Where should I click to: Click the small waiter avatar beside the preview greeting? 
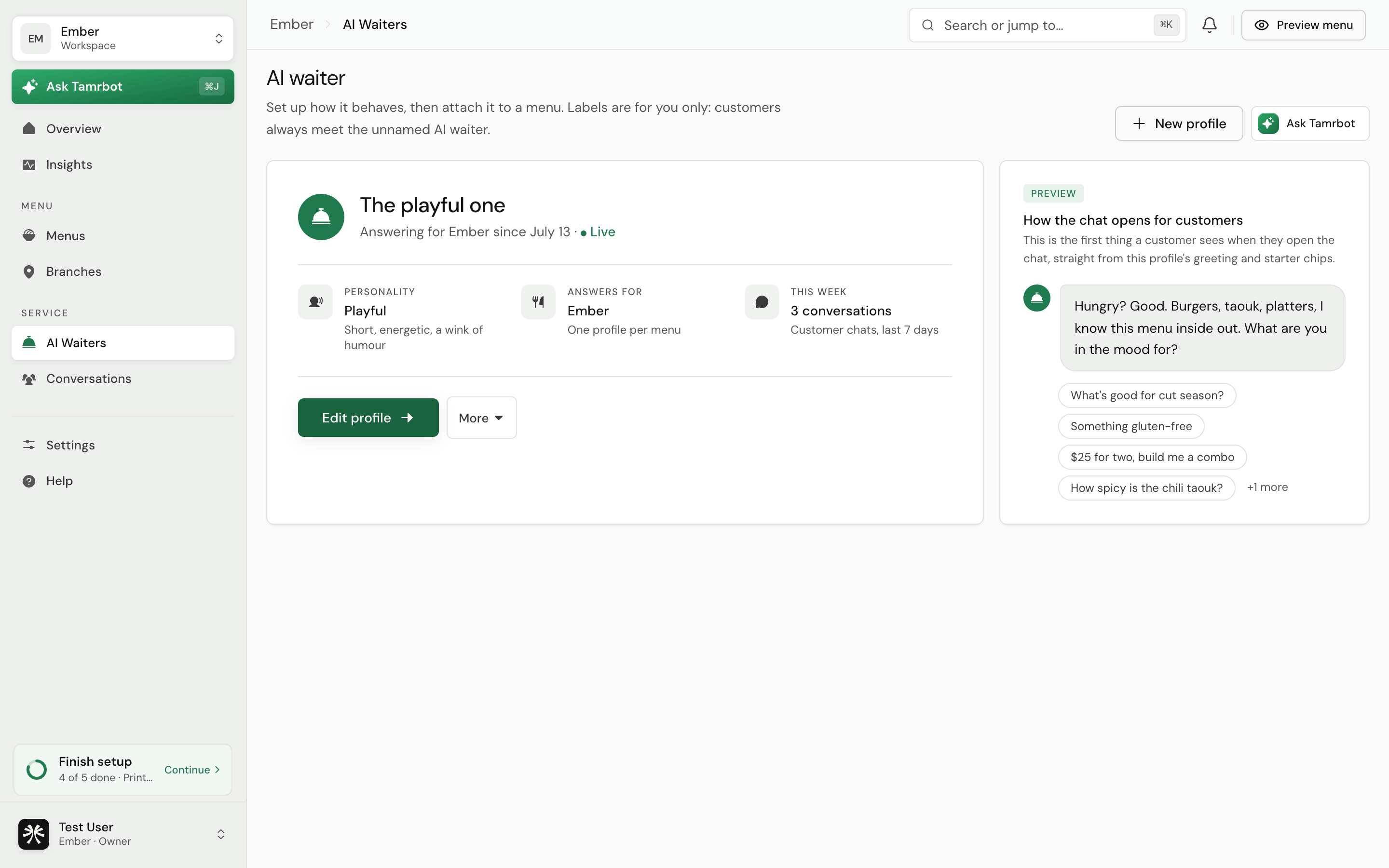pyautogui.click(x=1036, y=298)
